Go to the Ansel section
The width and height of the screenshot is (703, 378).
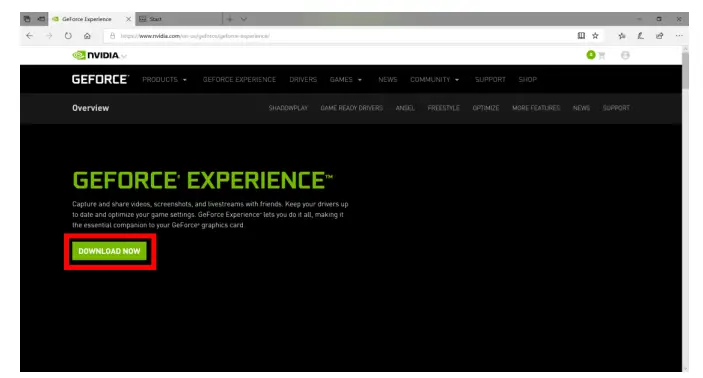click(405, 108)
